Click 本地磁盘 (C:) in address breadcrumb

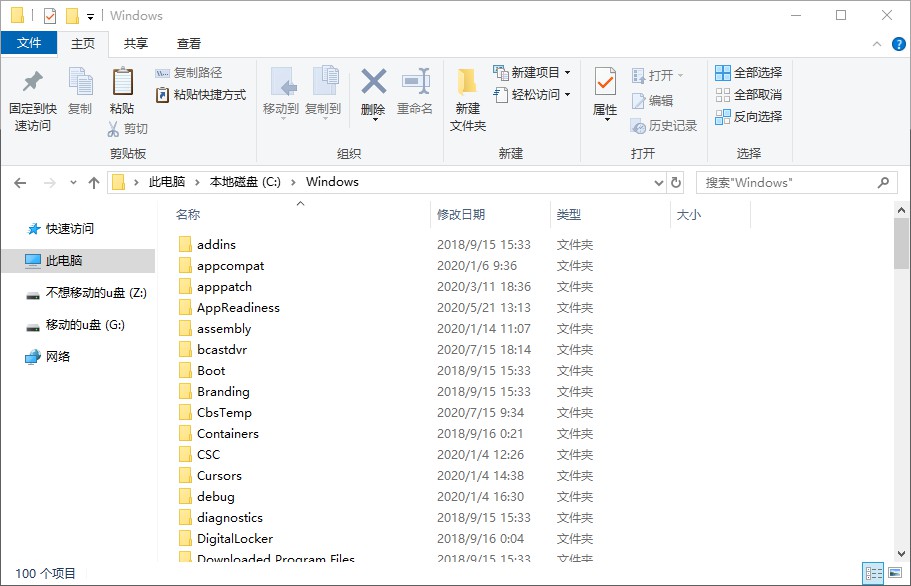[x=245, y=182]
